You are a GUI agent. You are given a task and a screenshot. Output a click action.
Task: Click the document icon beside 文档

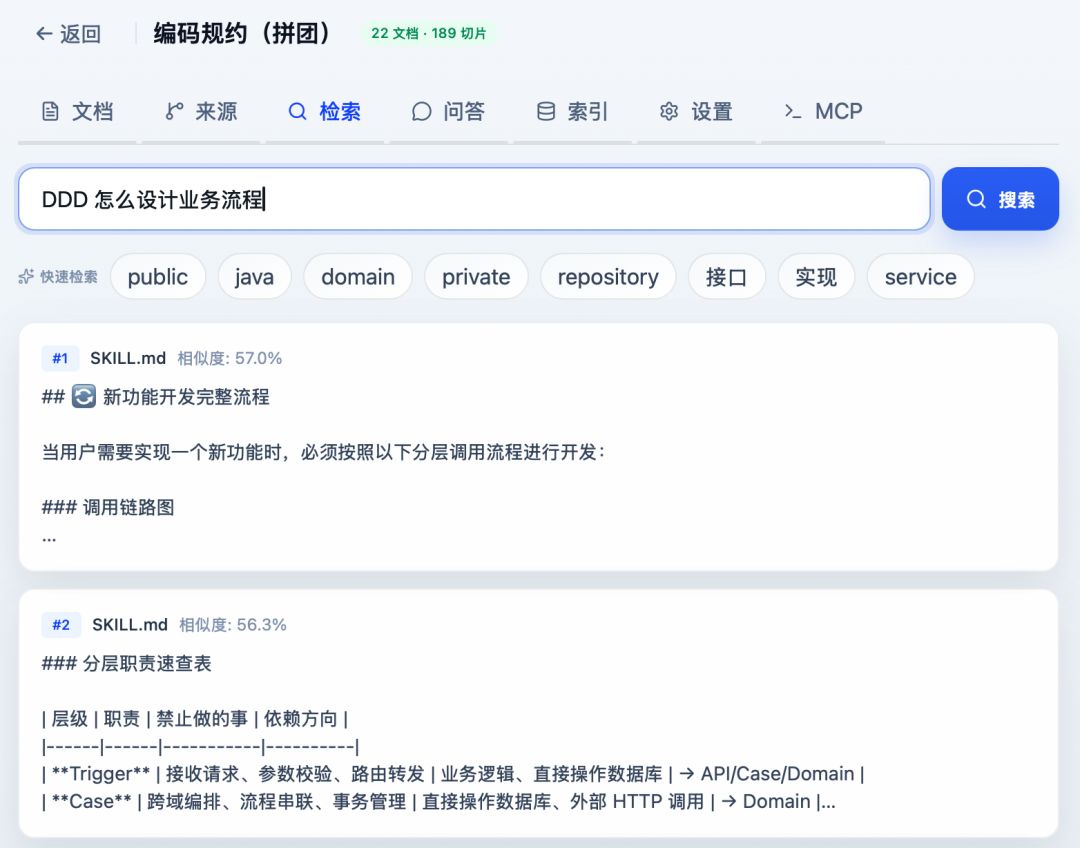click(50, 112)
